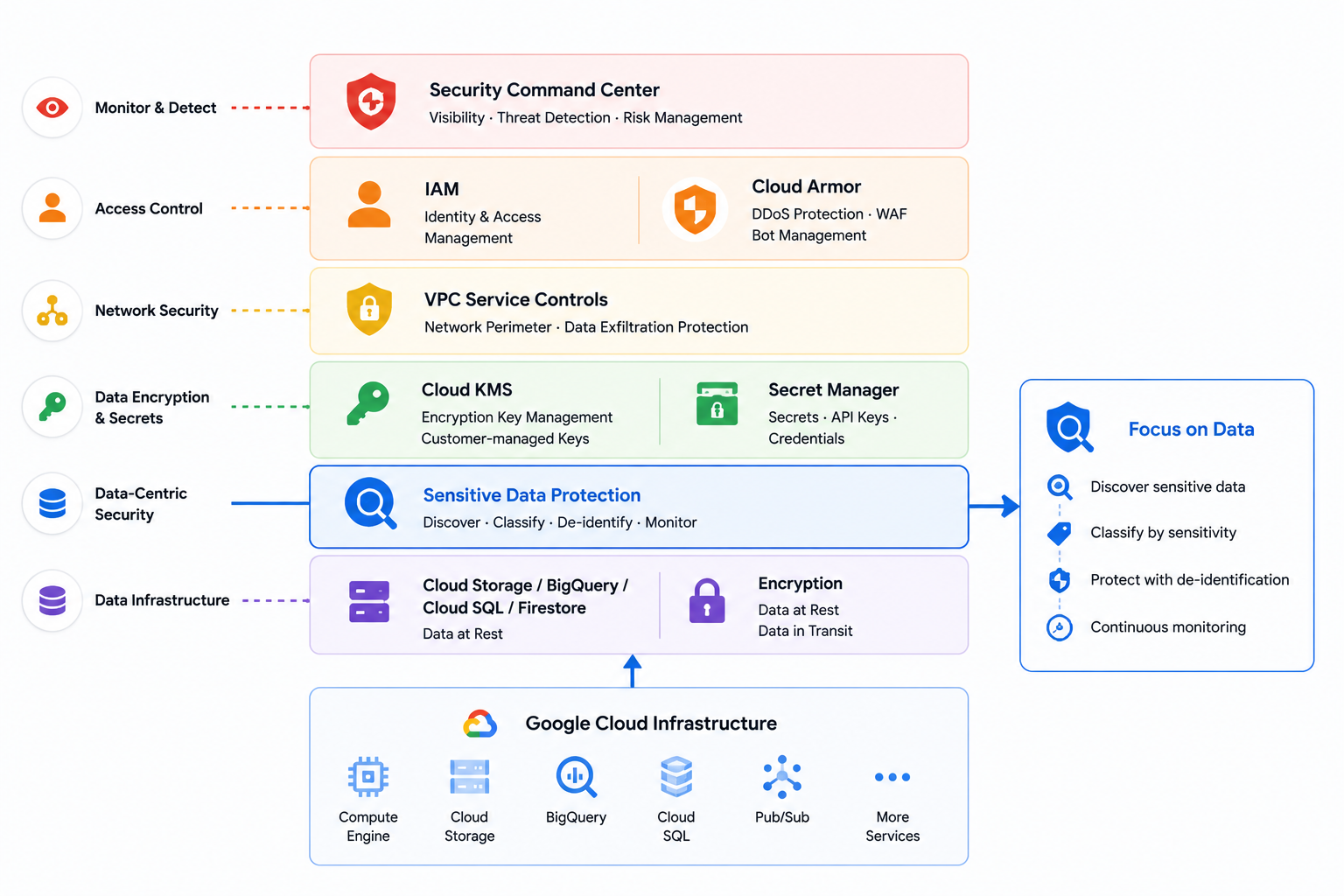Click the Google Cloud logo
Image resolution: width=1344 pixels, height=896 pixels.
(480, 724)
